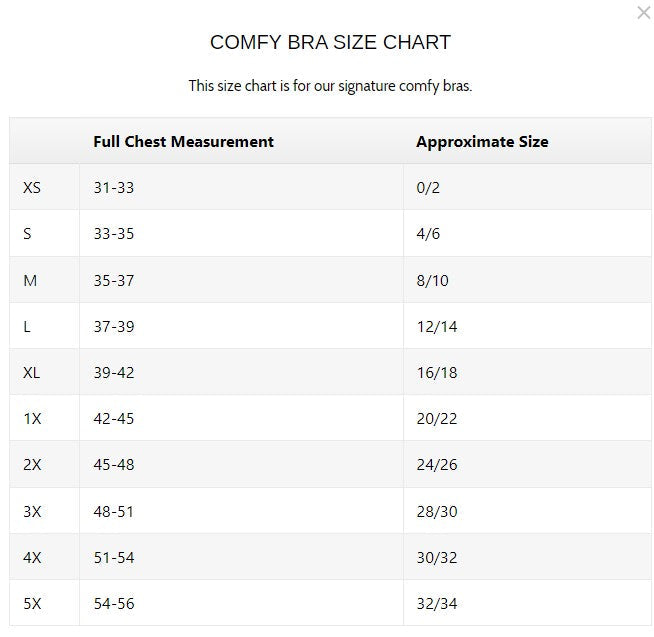This screenshot has height=637, width=654.
Task: Click the 28/30 approximate size cell
Action: 436,512
